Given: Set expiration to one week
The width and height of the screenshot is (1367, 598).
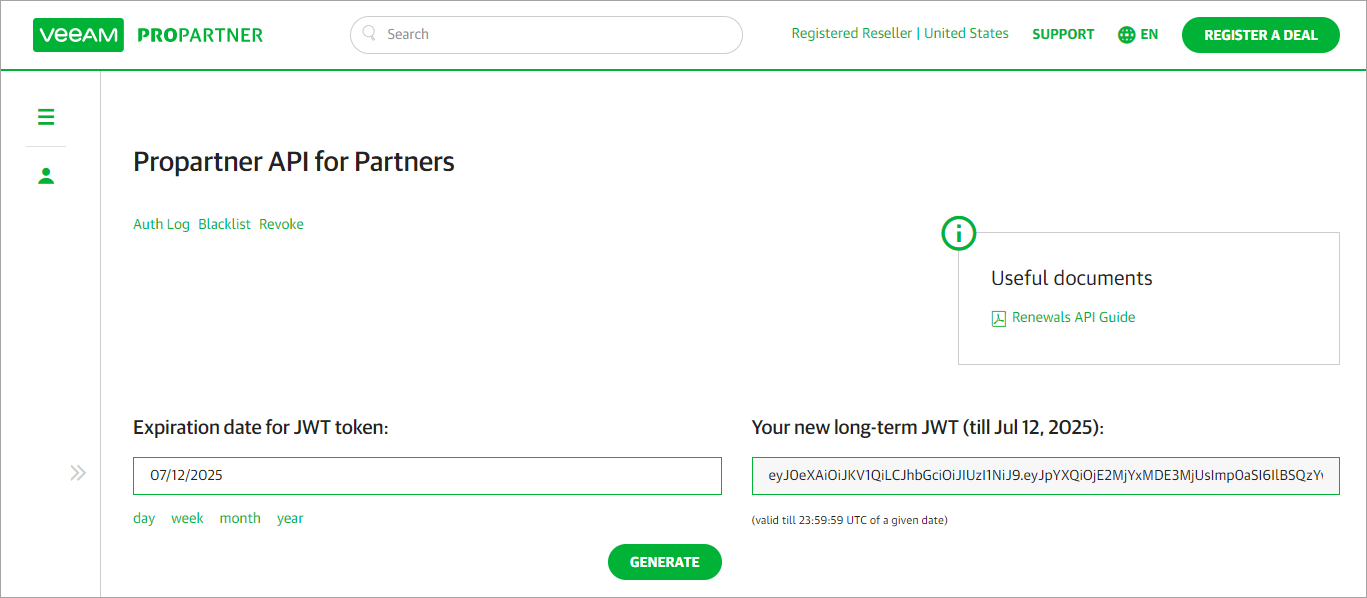Looking at the screenshot, I should click(187, 518).
